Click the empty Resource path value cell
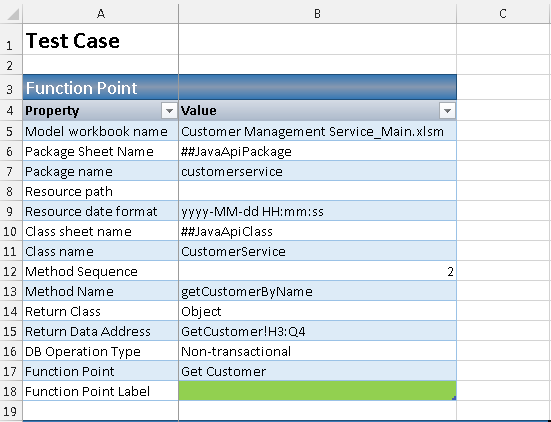This screenshot has width=551, height=422. [x=317, y=191]
